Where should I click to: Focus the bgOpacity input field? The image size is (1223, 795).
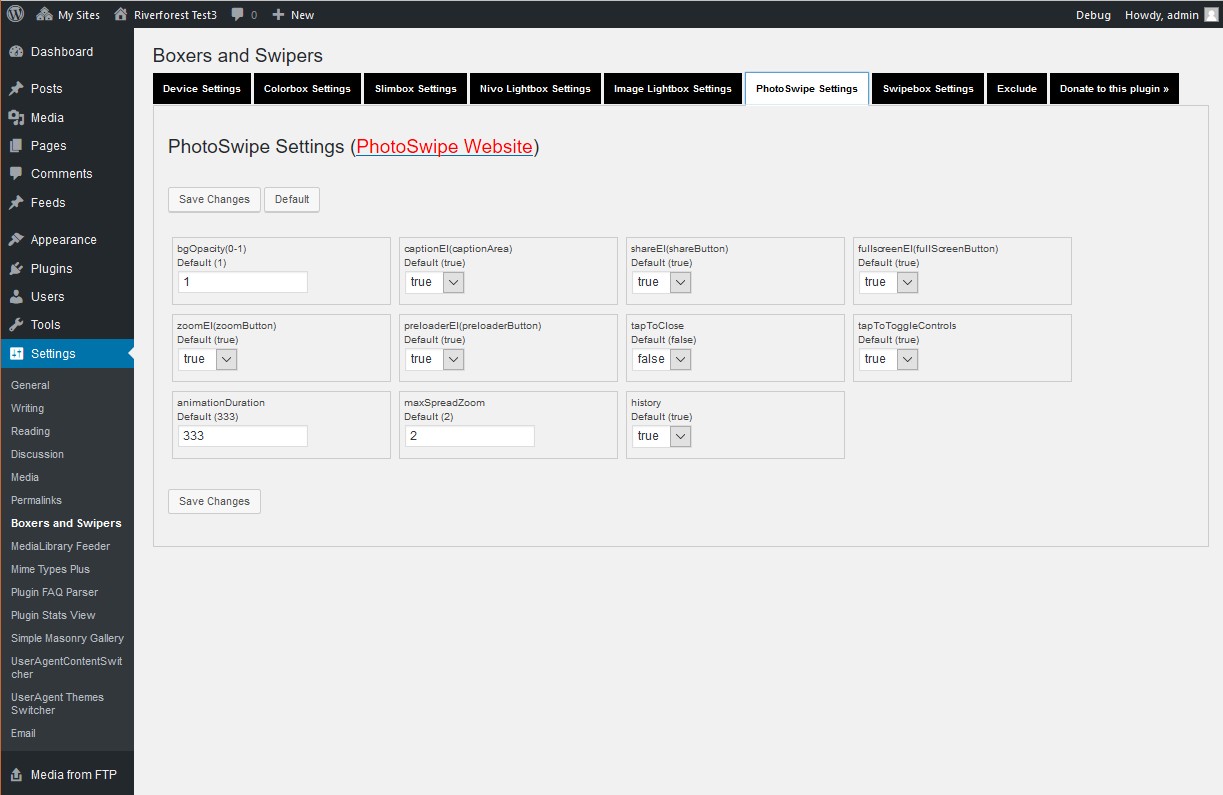[243, 282]
